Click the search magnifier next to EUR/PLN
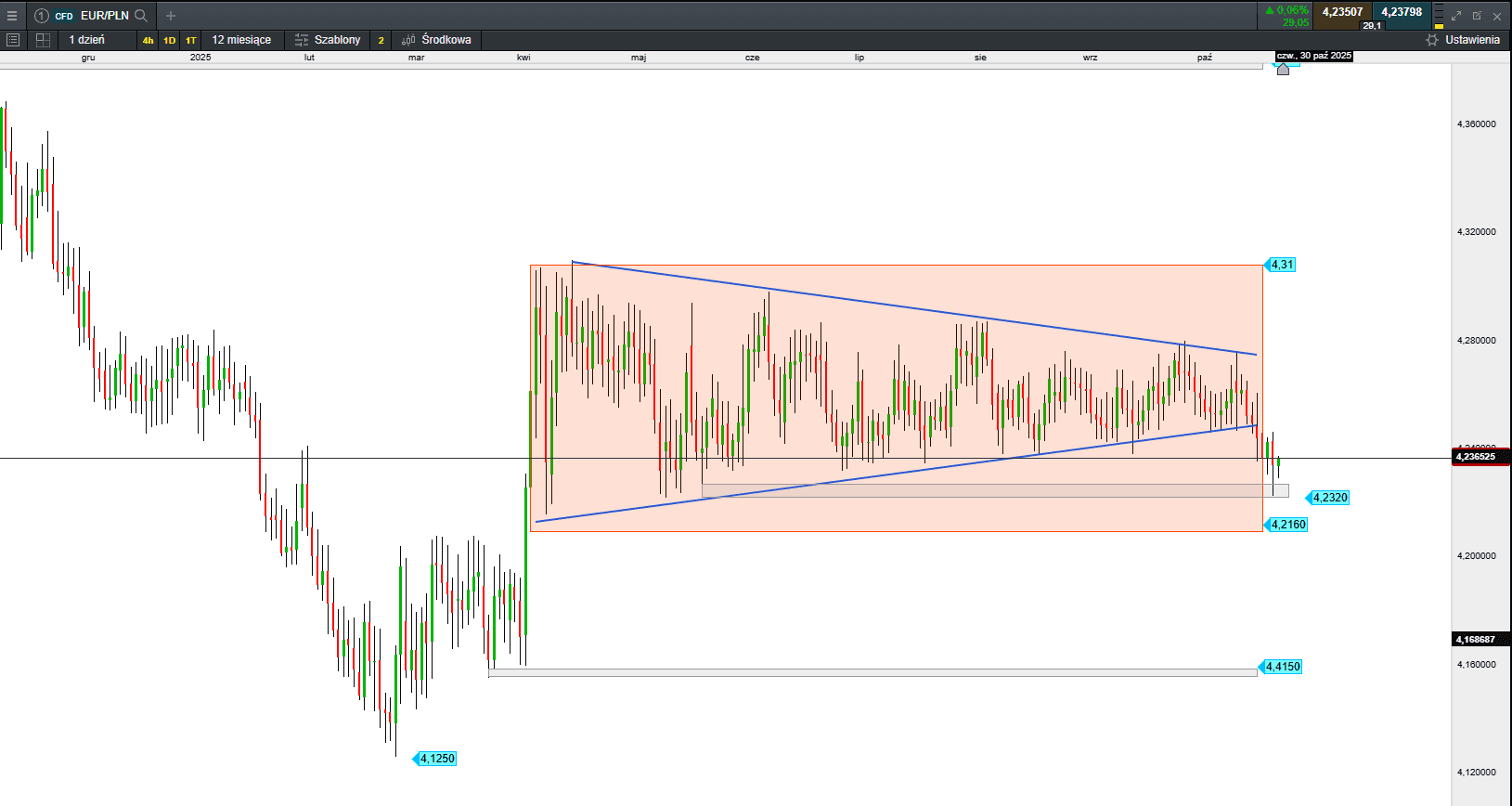Screen dimensions: 1512x806 tap(141, 16)
